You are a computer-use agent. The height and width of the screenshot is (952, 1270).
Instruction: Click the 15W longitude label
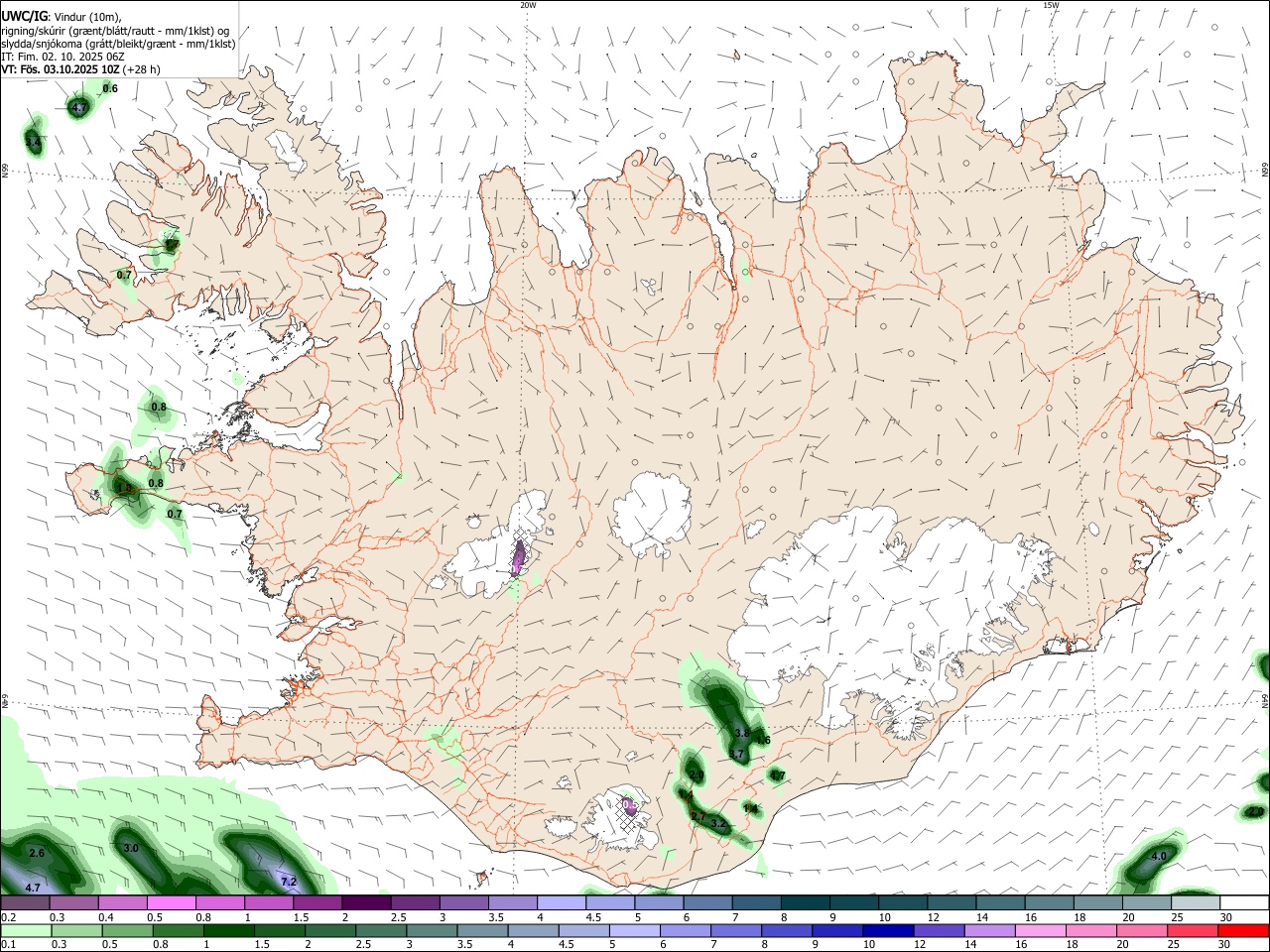(1051, 5)
